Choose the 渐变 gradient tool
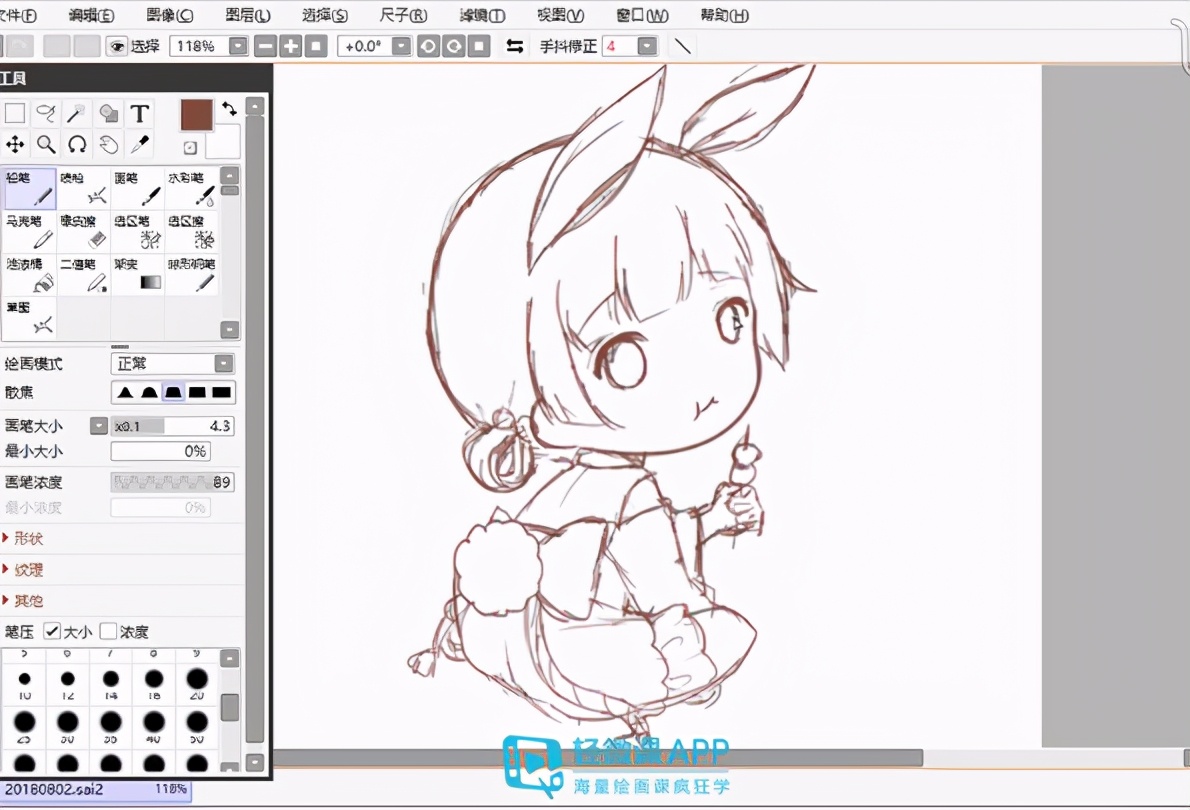 coord(137,275)
